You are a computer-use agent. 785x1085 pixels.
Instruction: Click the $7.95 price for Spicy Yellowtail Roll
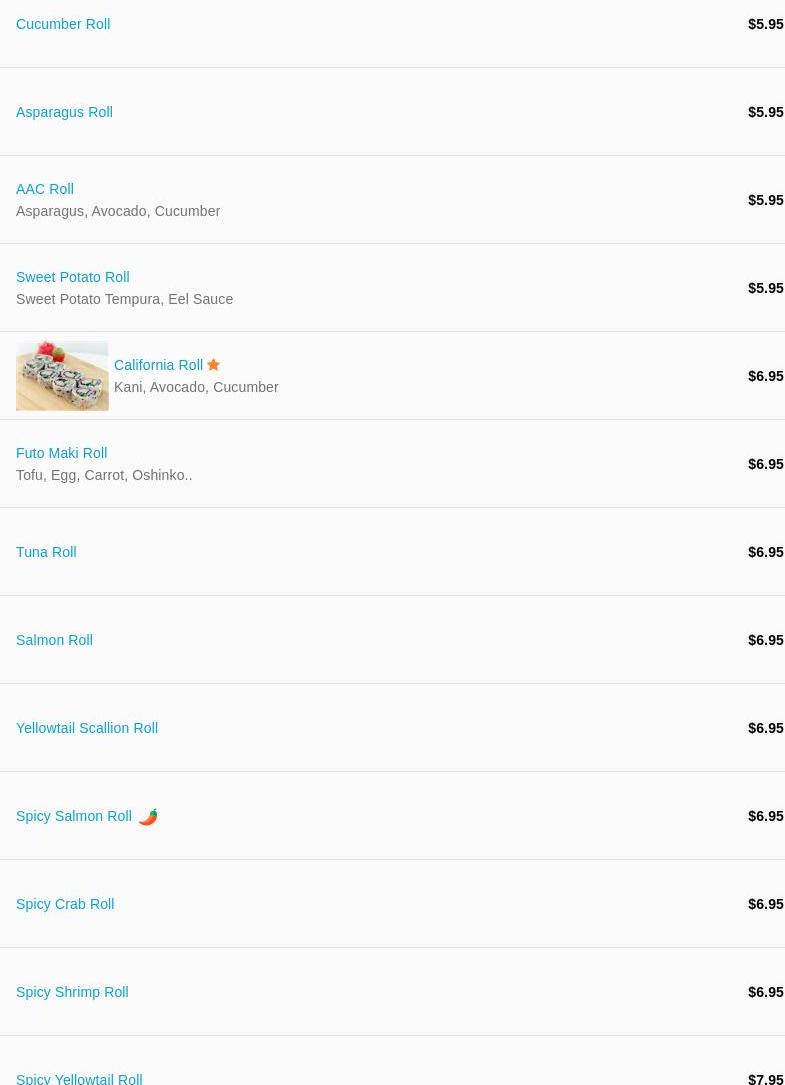[x=766, y=1079]
